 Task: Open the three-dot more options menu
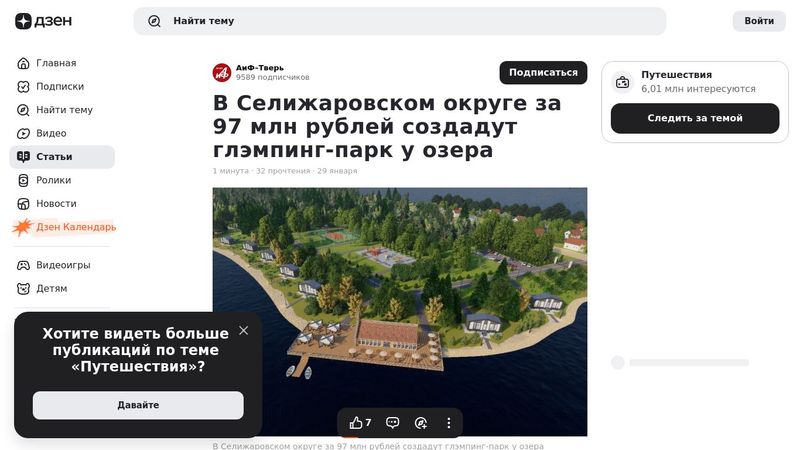(x=448, y=423)
